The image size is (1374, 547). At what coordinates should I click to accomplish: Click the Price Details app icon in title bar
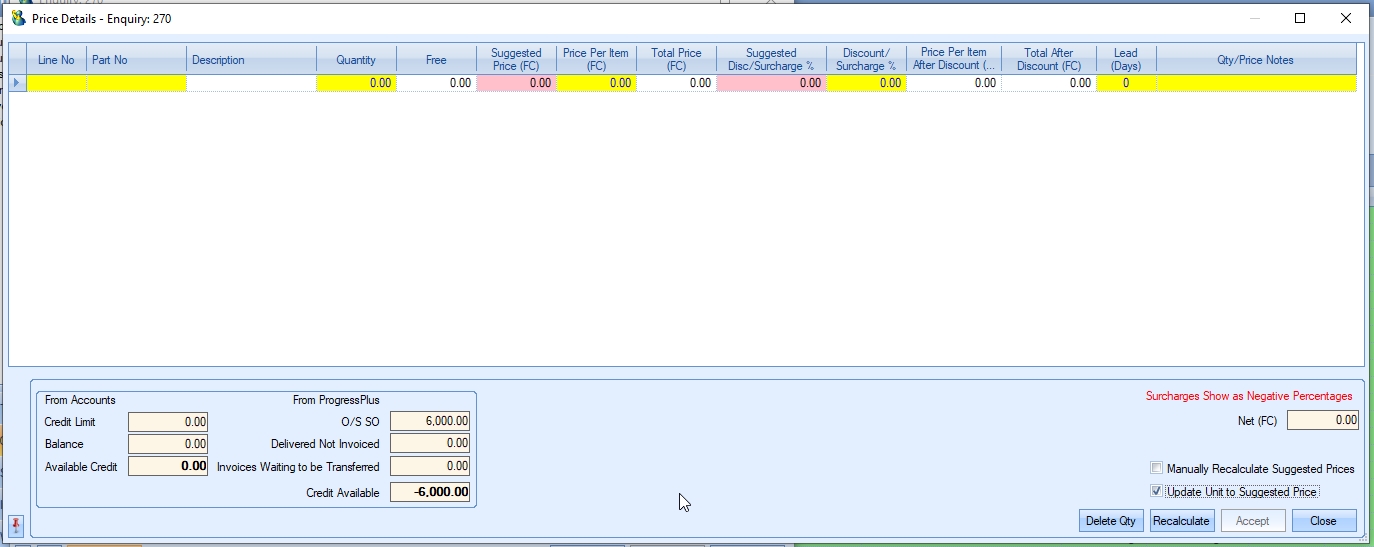pos(18,18)
